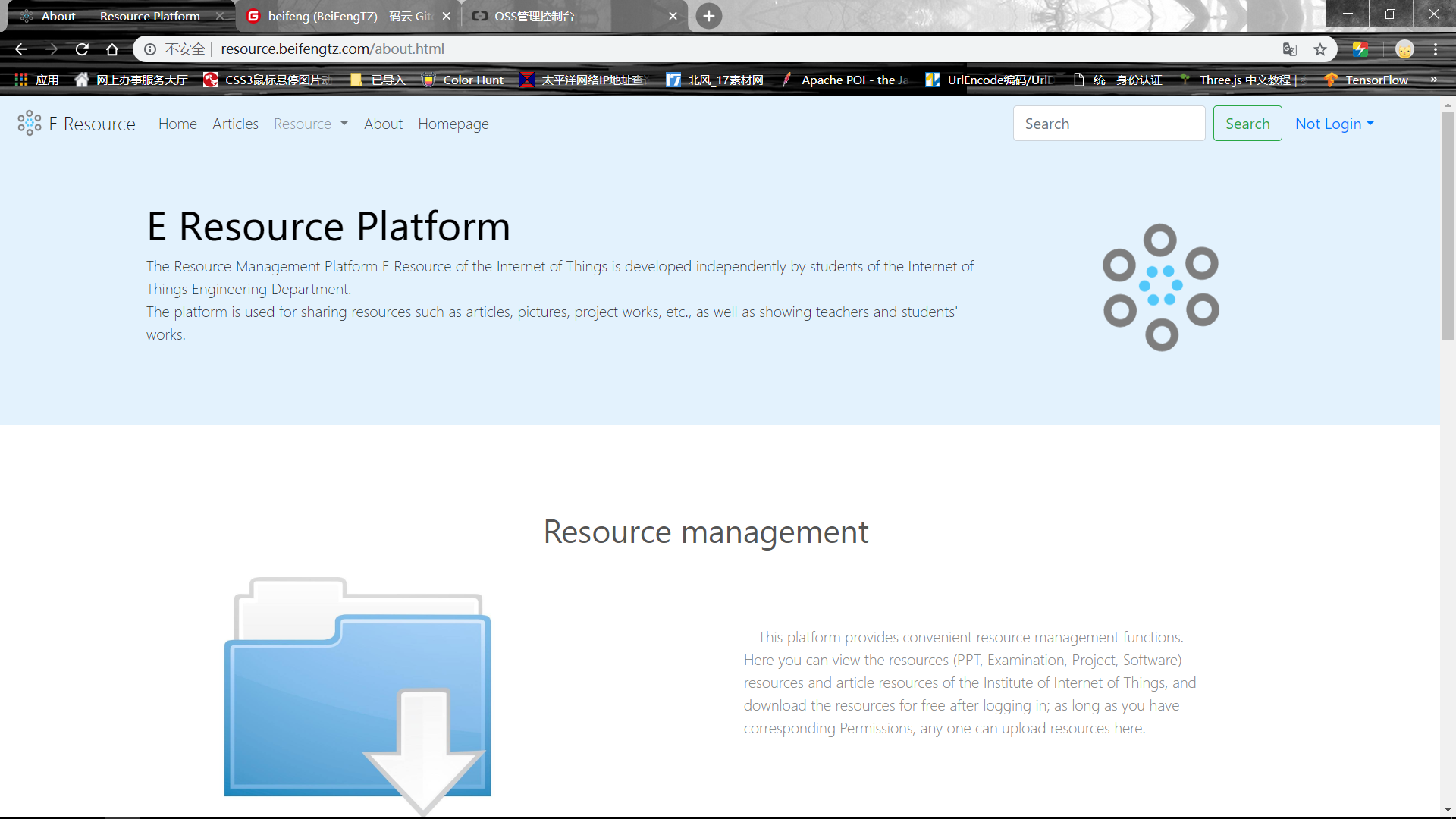Click inside the Search input field
Screen dimensions: 1456x819
[x=1109, y=123]
